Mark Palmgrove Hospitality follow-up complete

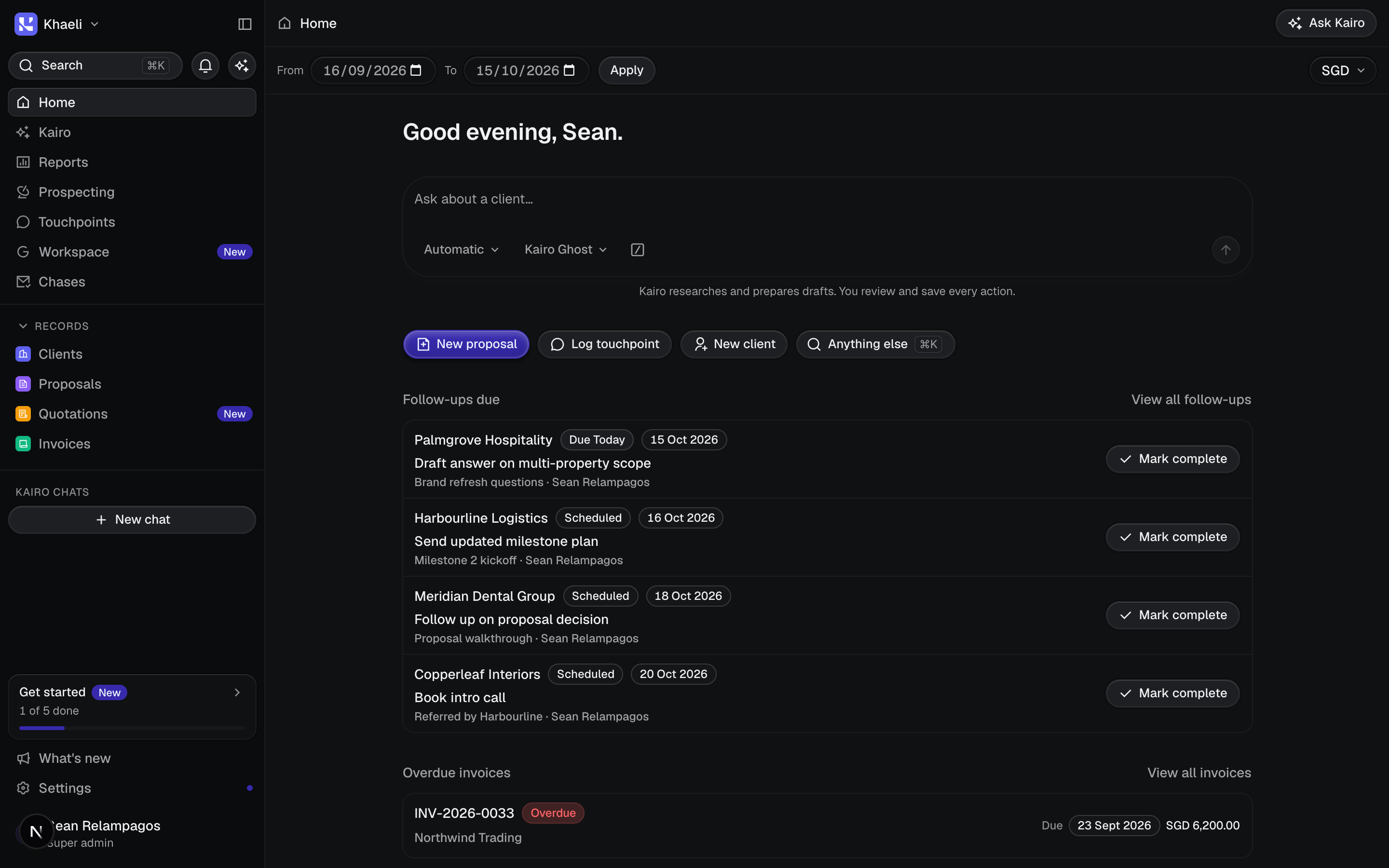click(1172, 459)
